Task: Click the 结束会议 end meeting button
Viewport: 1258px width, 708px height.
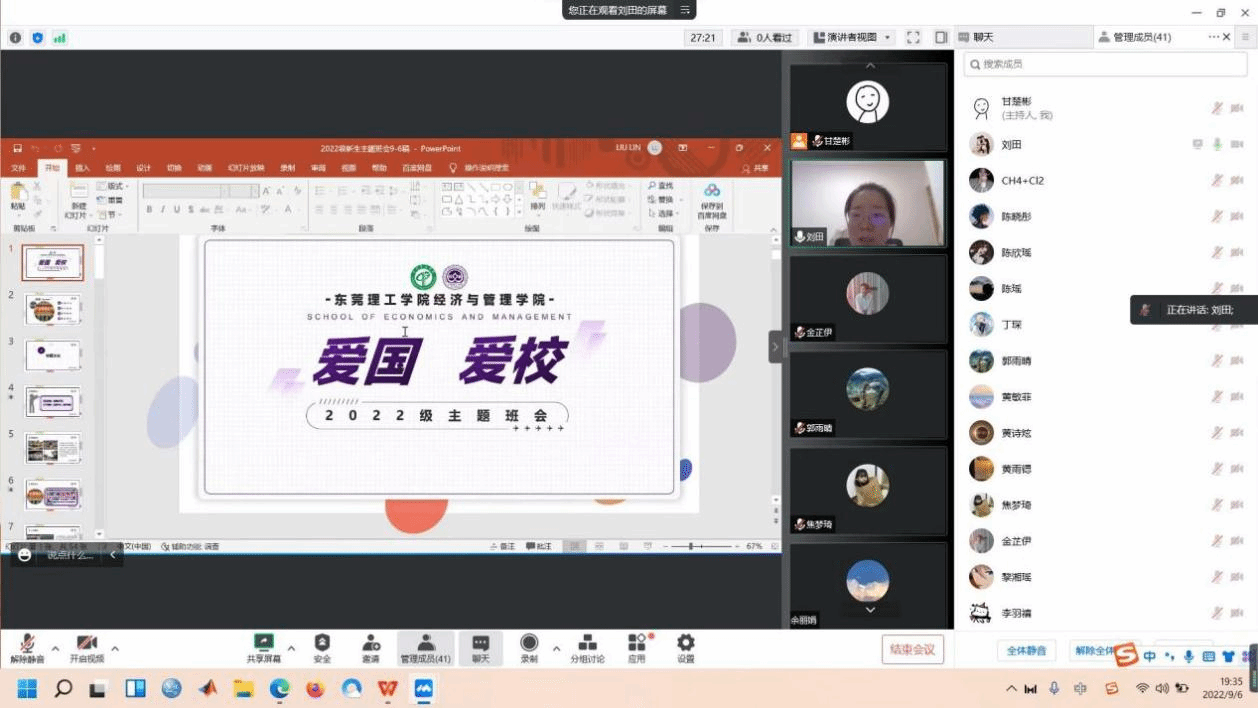Action: click(912, 650)
